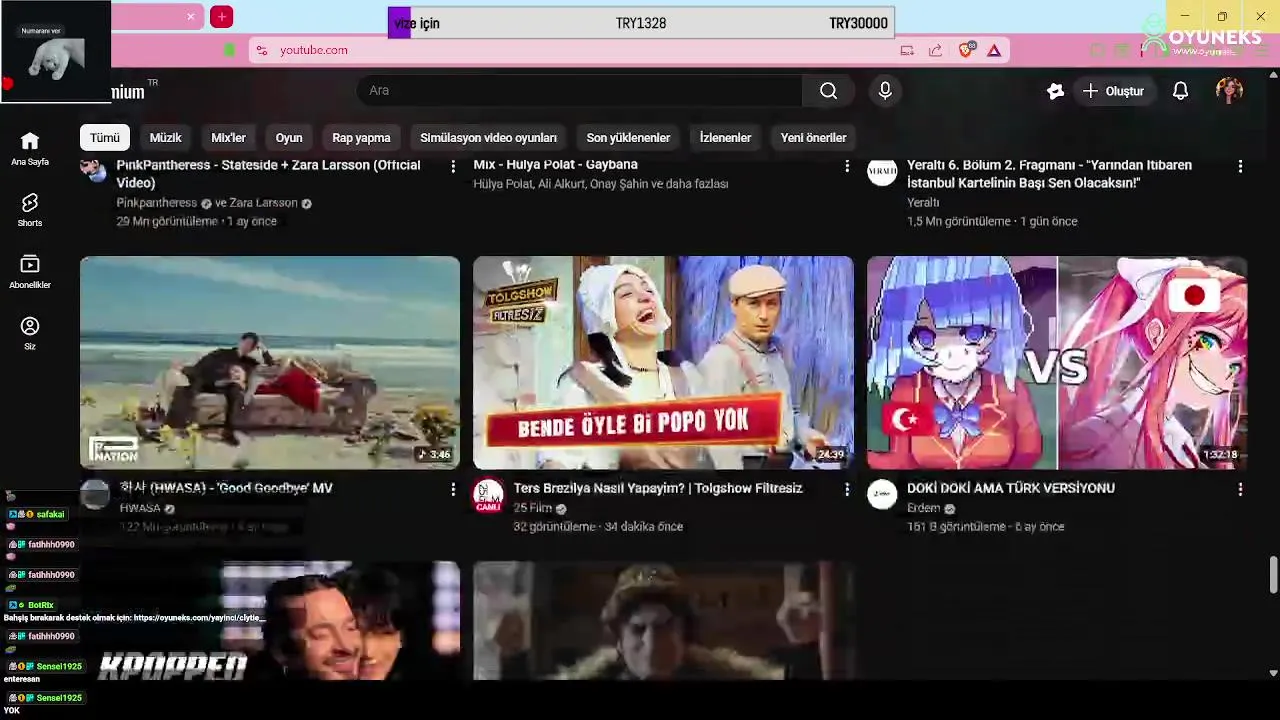
Task: Click the sparkle icon beside Oluştur
Action: [x=1055, y=91]
